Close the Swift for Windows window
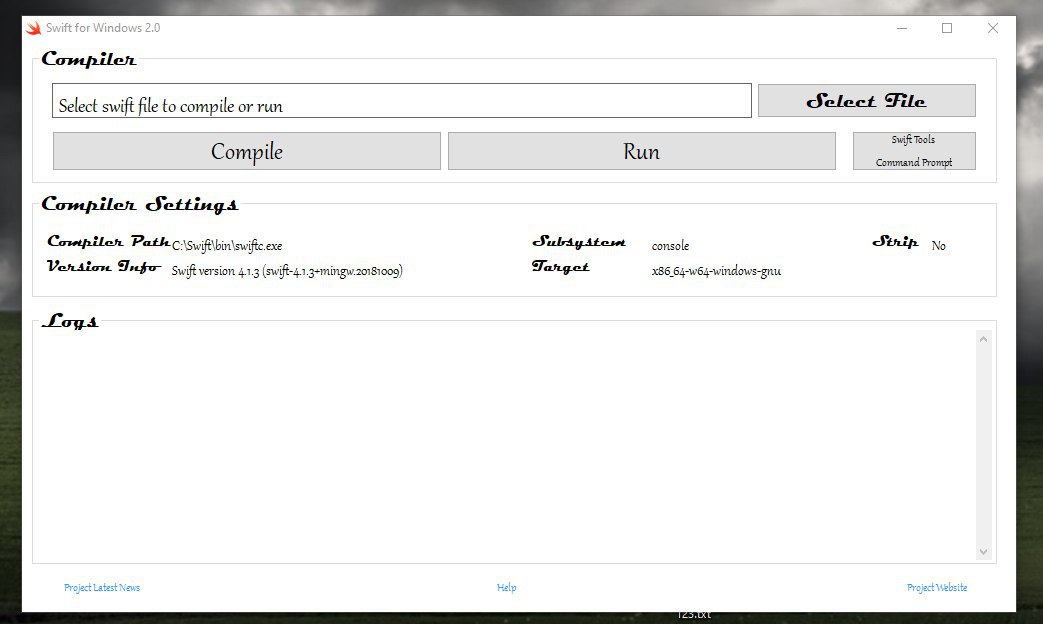The width and height of the screenshot is (1043, 624). (993, 28)
